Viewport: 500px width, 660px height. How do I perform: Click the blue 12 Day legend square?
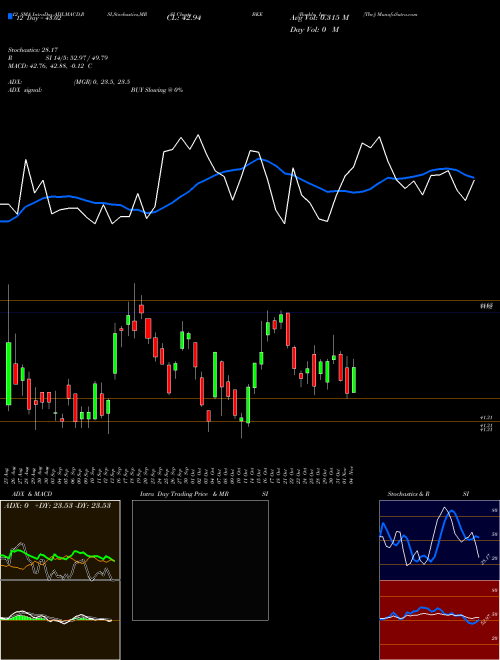(x=10, y=16)
